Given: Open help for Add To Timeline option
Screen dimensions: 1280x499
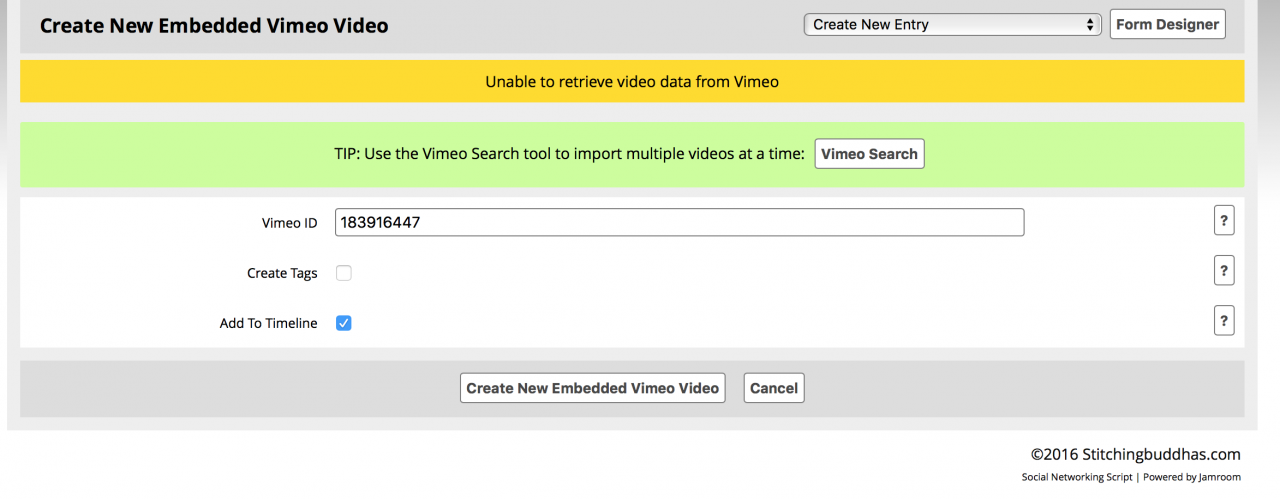Looking at the screenshot, I should [x=1223, y=320].
